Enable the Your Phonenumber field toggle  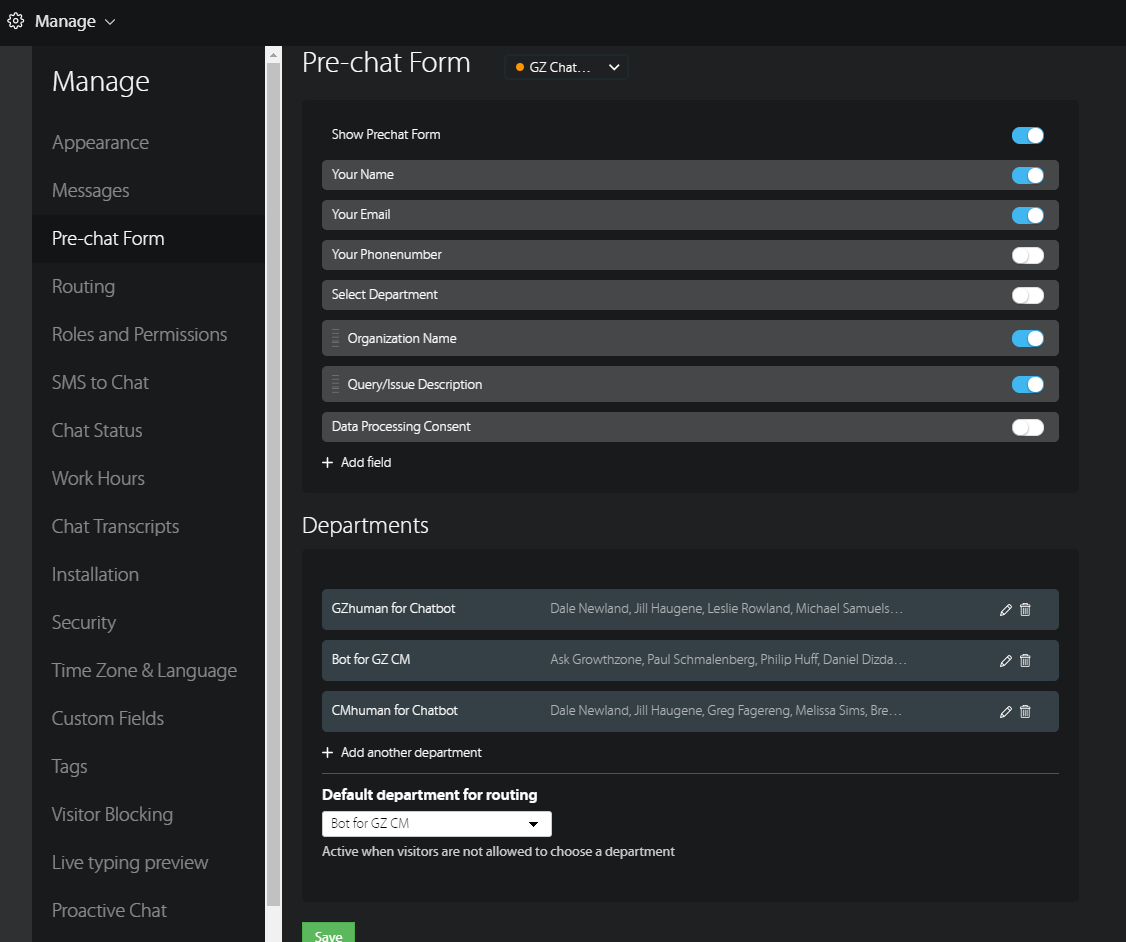click(x=1027, y=255)
